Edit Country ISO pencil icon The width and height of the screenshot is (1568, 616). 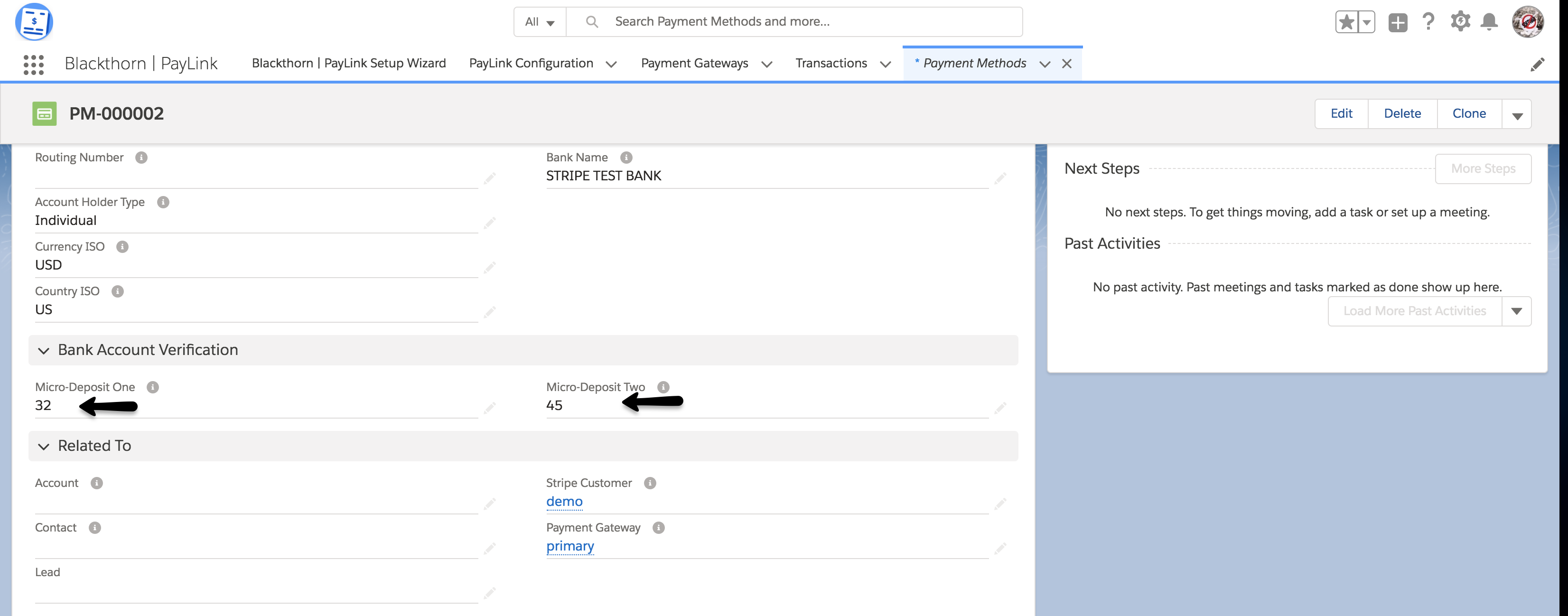[x=489, y=312]
